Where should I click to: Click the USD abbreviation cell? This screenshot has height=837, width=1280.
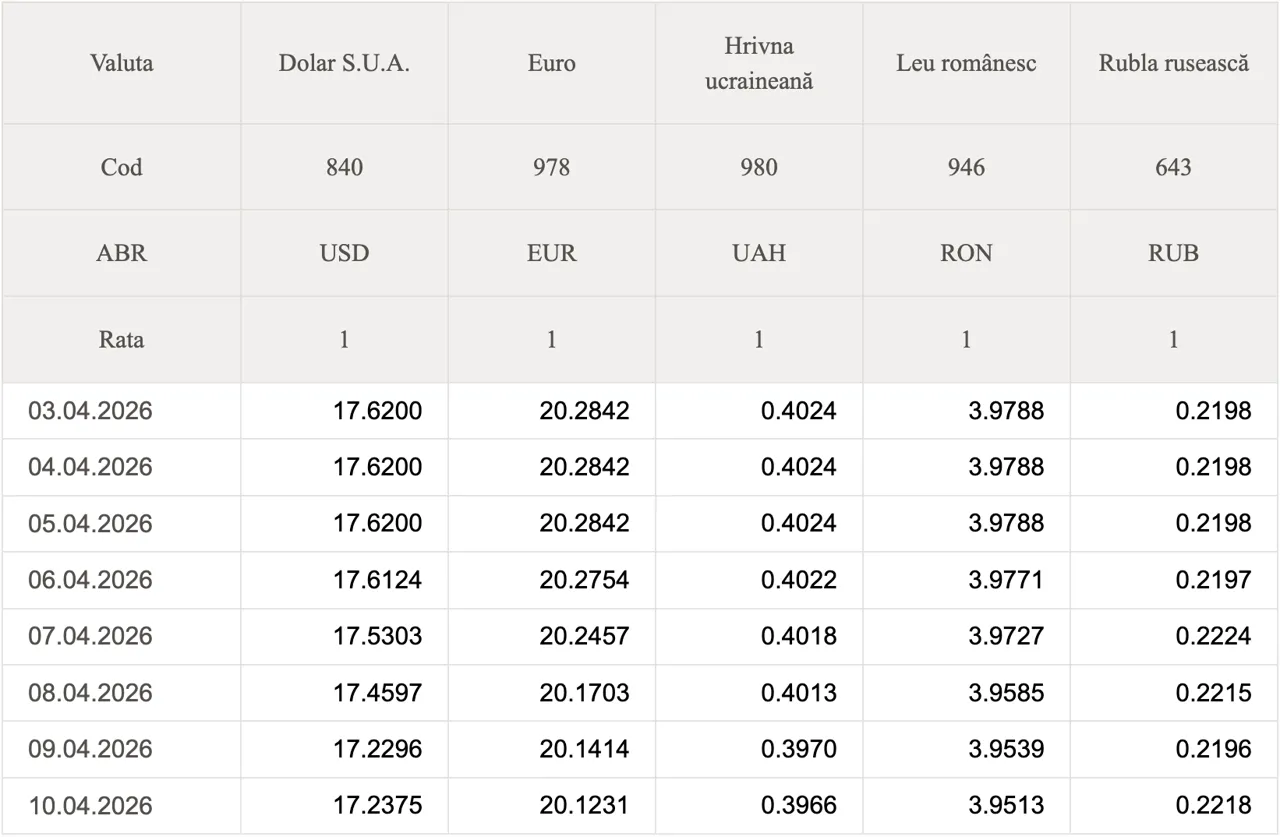(x=344, y=253)
